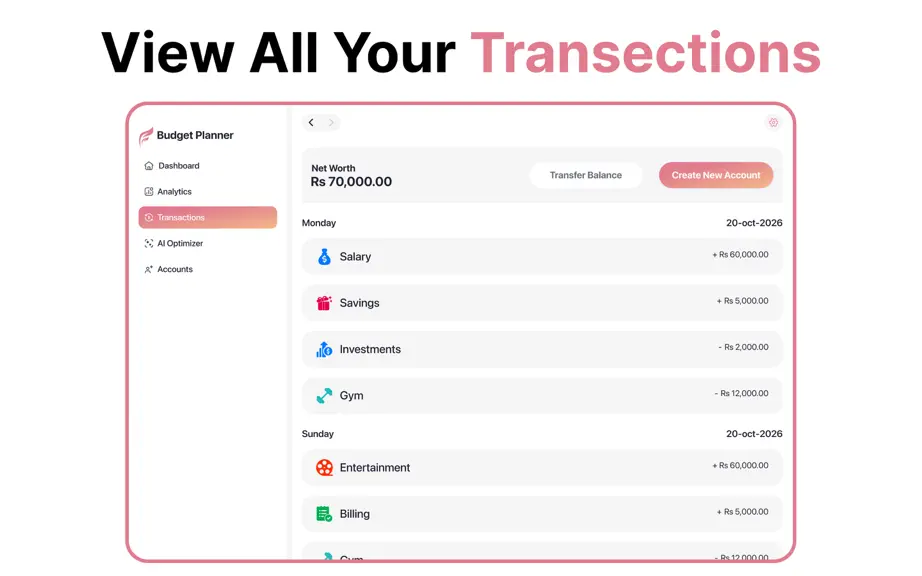The width and height of the screenshot is (922, 576).
Task: Click the Entertainment film reel icon
Action: tap(324, 467)
